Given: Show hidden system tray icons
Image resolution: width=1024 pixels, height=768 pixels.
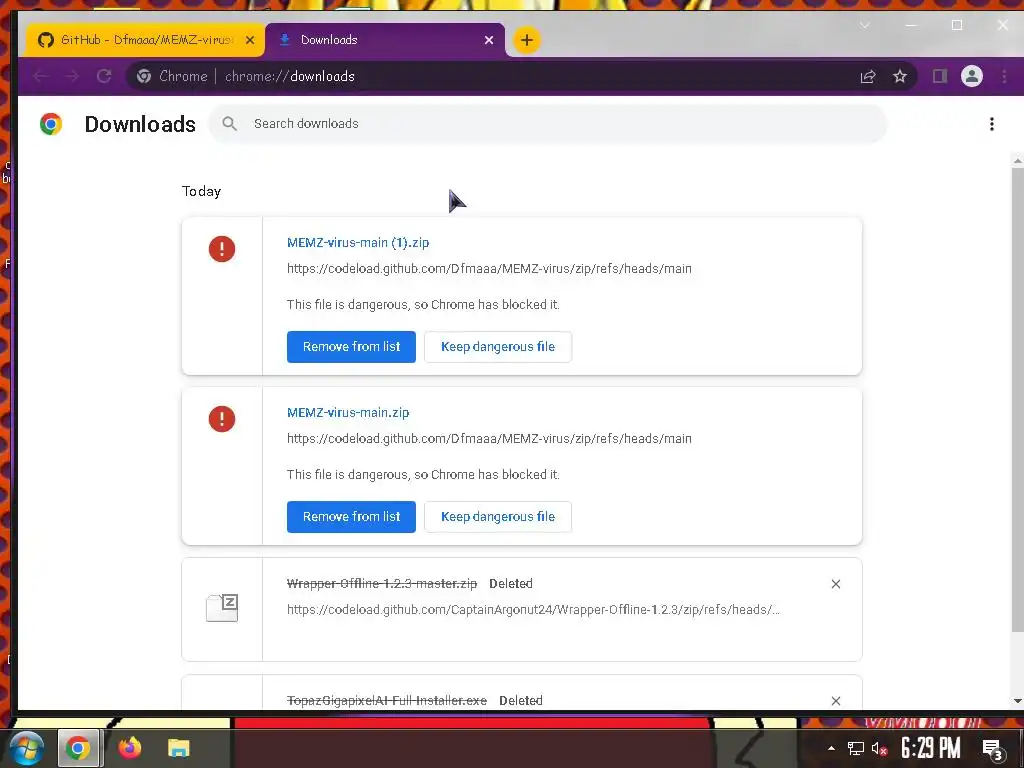Looking at the screenshot, I should 831,748.
